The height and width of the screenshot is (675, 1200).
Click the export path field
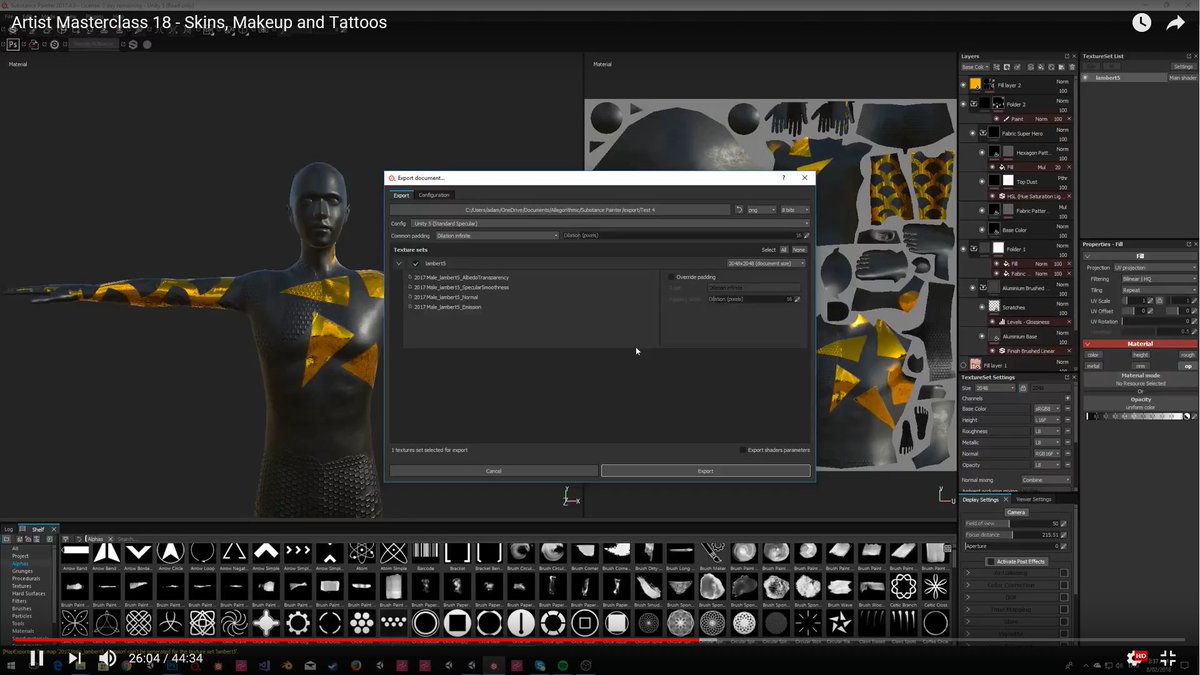[x=560, y=210]
